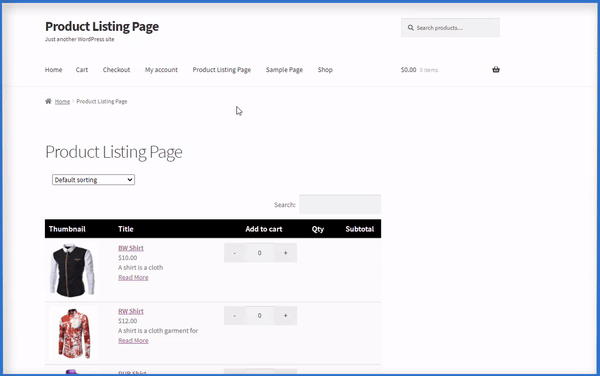The image size is (600, 376).
Task: Click the BW Shirt thumbnail image
Action: [x=72, y=270]
